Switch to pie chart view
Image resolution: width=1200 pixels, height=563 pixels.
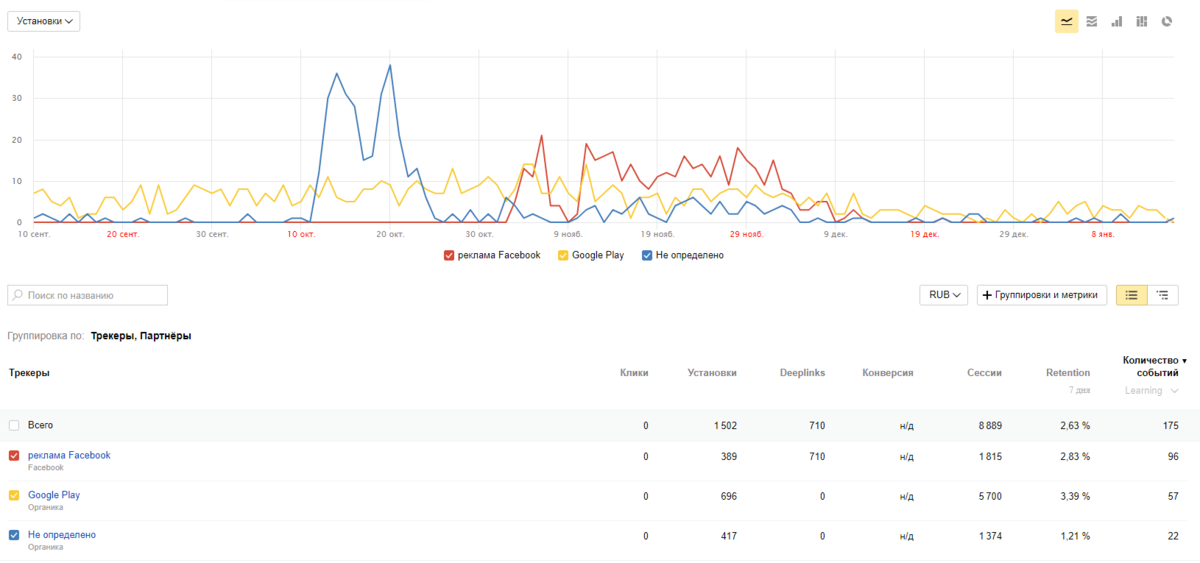(x=1166, y=21)
